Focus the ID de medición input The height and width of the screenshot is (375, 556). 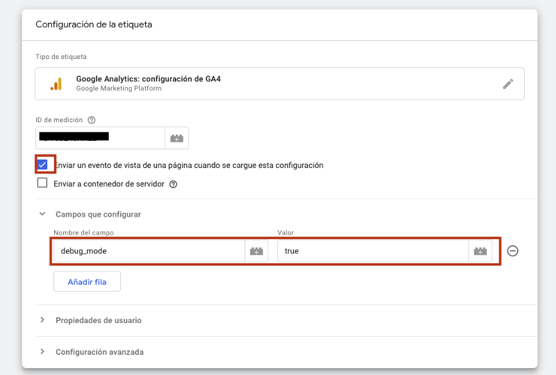(x=100, y=138)
